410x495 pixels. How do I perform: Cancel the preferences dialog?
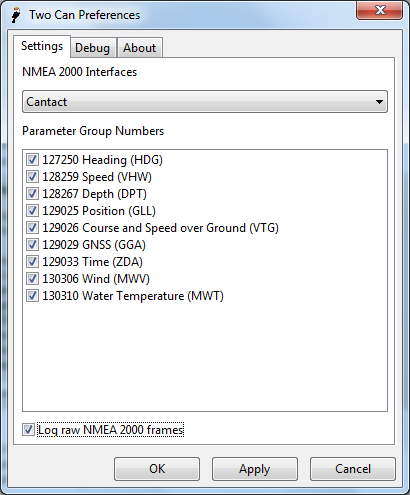353,469
